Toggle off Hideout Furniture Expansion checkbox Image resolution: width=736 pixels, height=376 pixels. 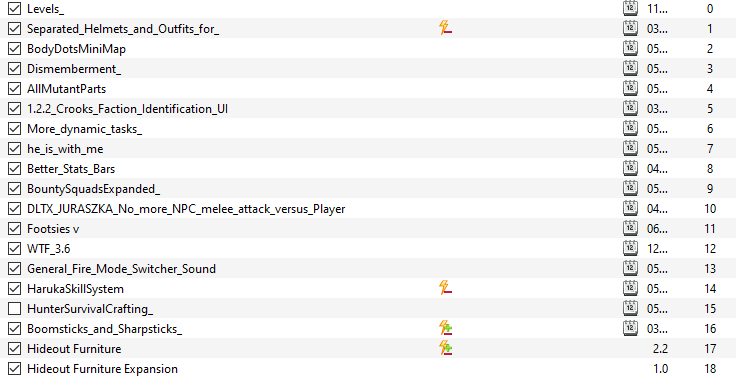point(15,368)
